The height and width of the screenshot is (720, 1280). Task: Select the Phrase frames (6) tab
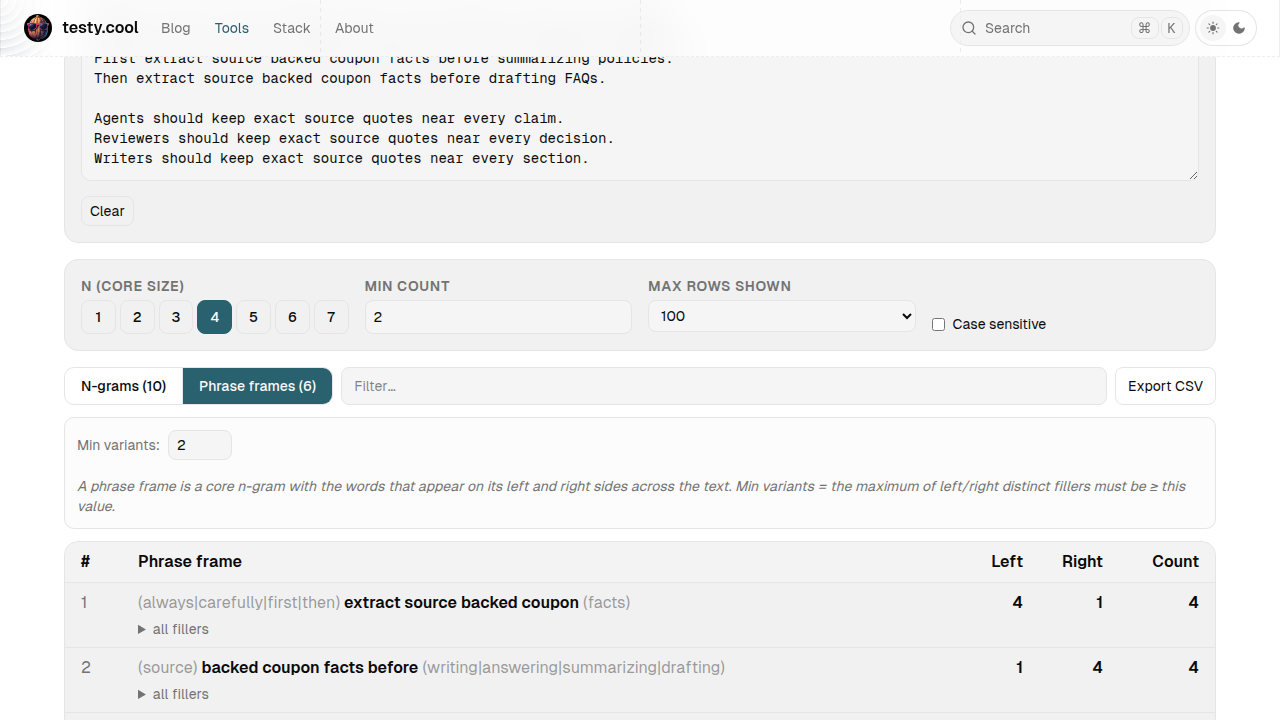(257, 386)
